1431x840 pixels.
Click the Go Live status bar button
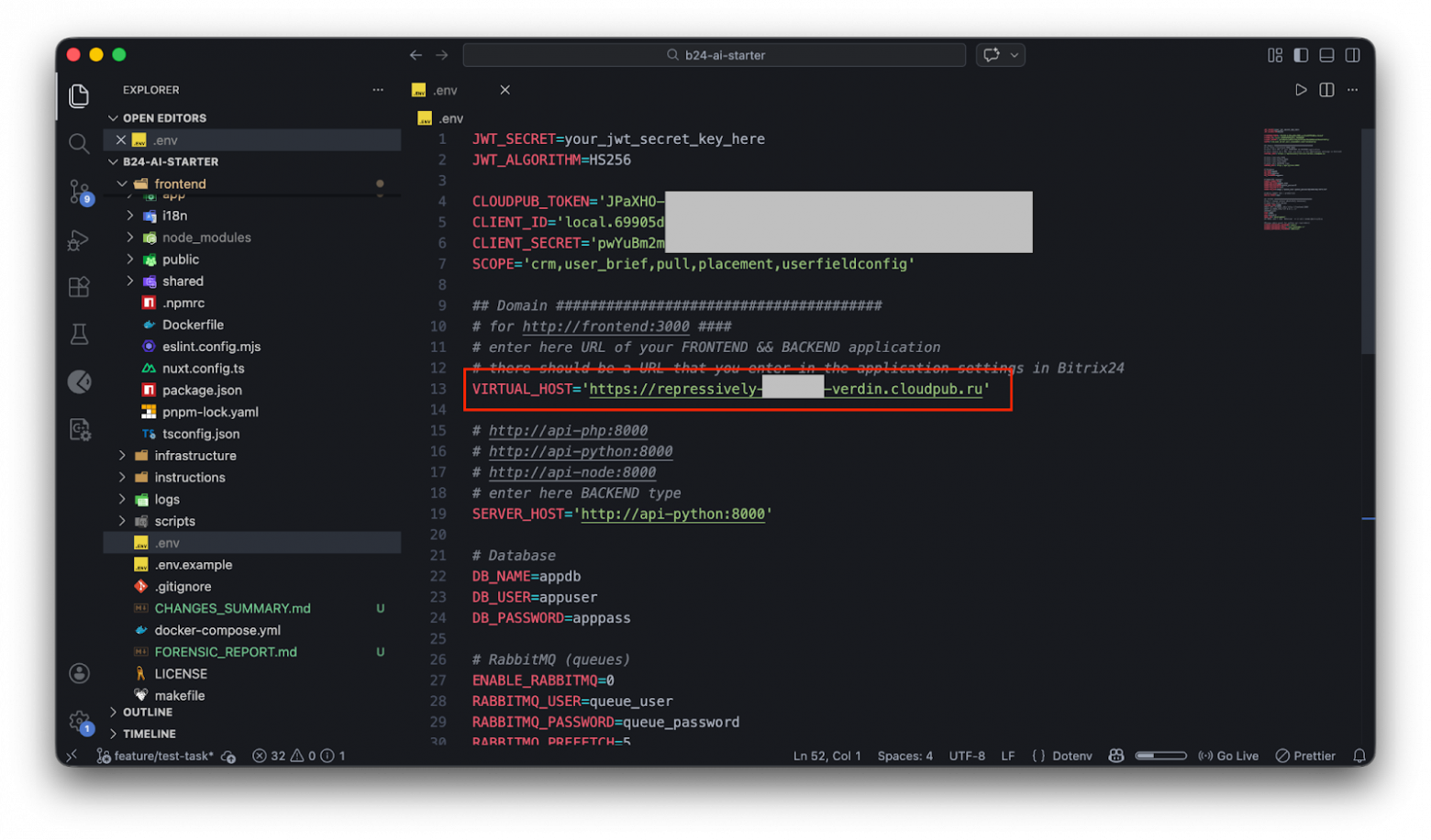[x=1228, y=756]
